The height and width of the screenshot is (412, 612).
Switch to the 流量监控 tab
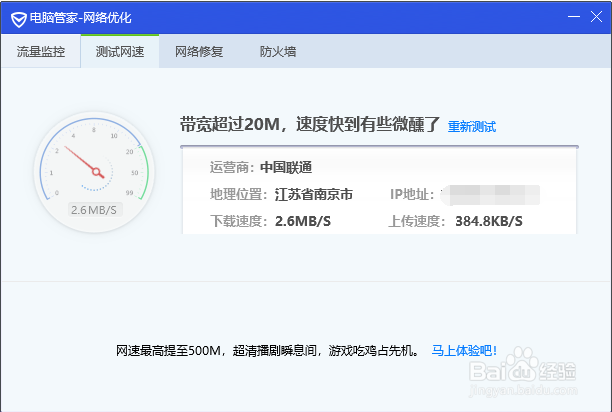pos(41,52)
